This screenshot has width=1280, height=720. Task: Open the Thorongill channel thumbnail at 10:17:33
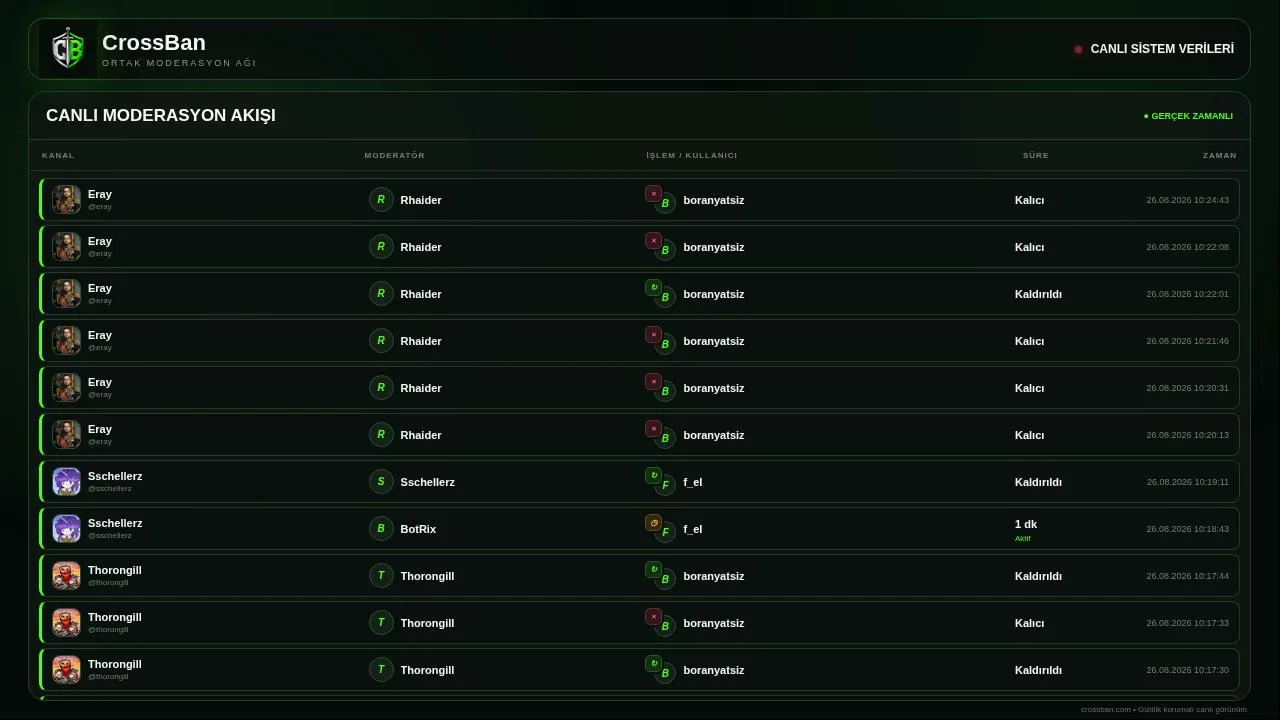pyautogui.click(x=67, y=623)
